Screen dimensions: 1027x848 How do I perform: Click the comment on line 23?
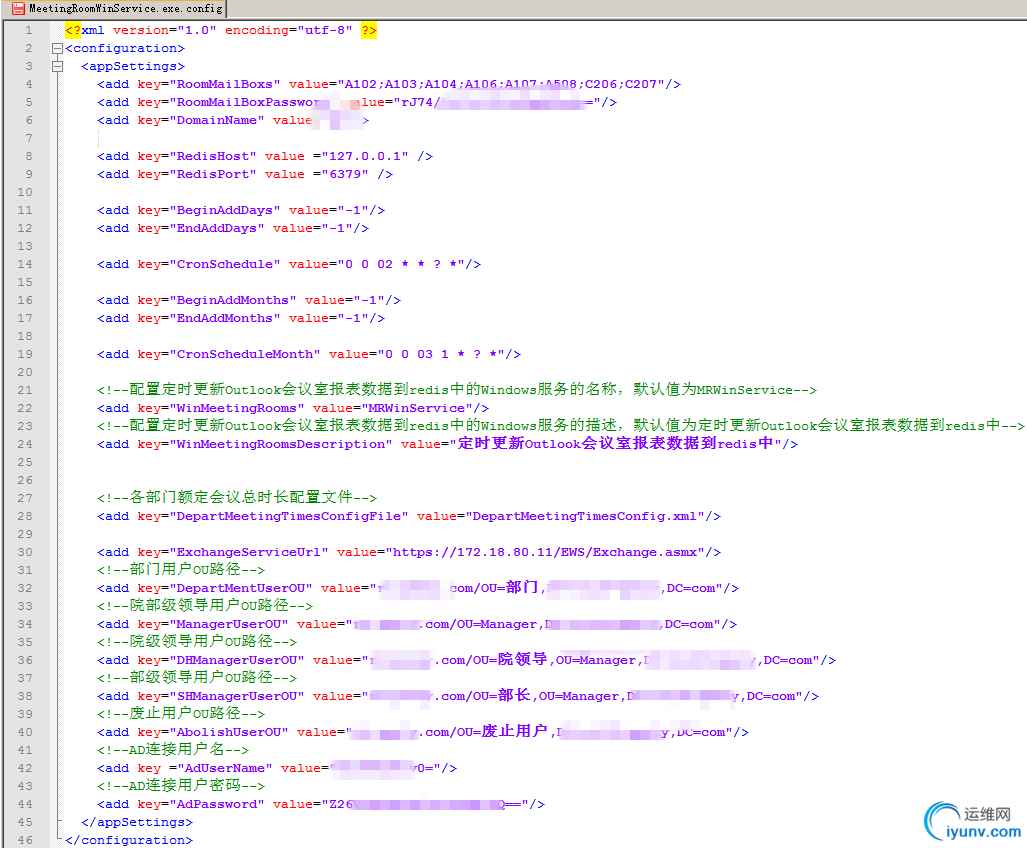point(561,426)
